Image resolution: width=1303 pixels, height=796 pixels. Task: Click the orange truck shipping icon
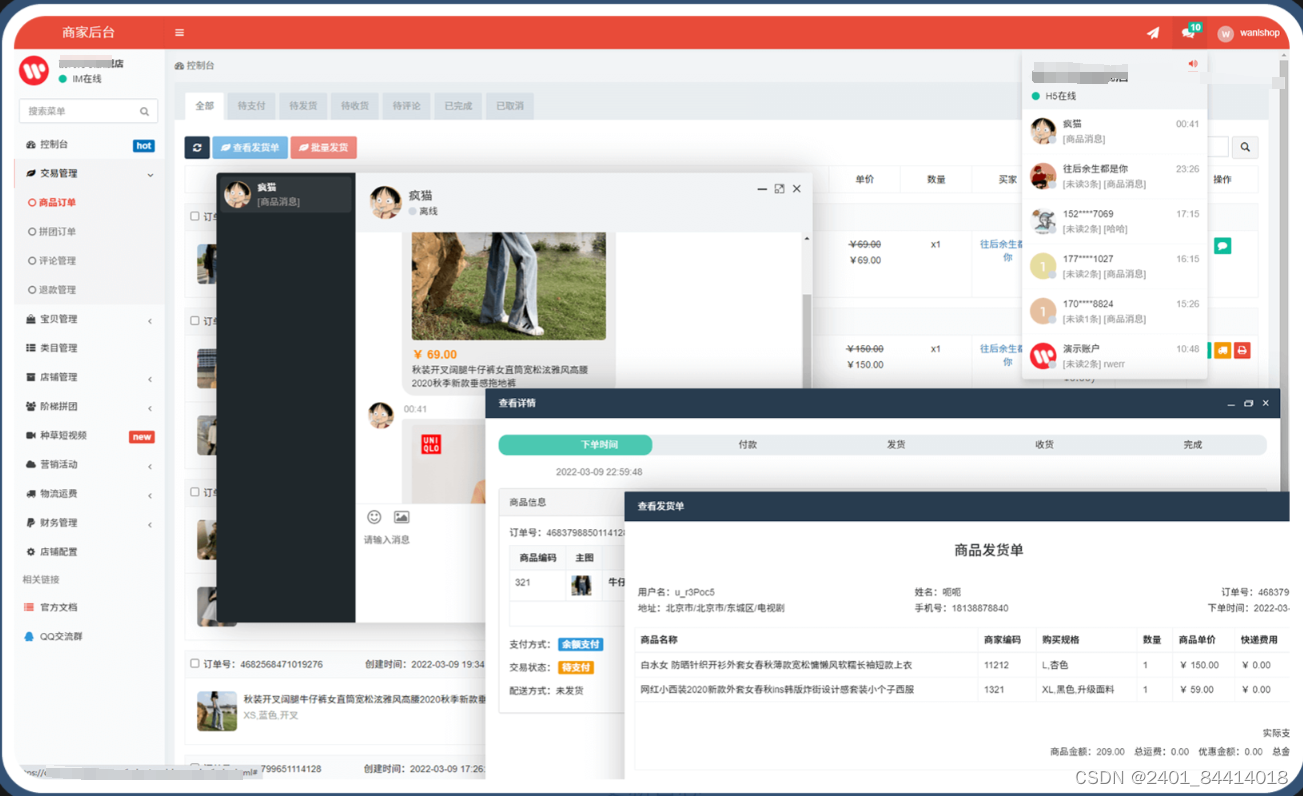(1223, 350)
